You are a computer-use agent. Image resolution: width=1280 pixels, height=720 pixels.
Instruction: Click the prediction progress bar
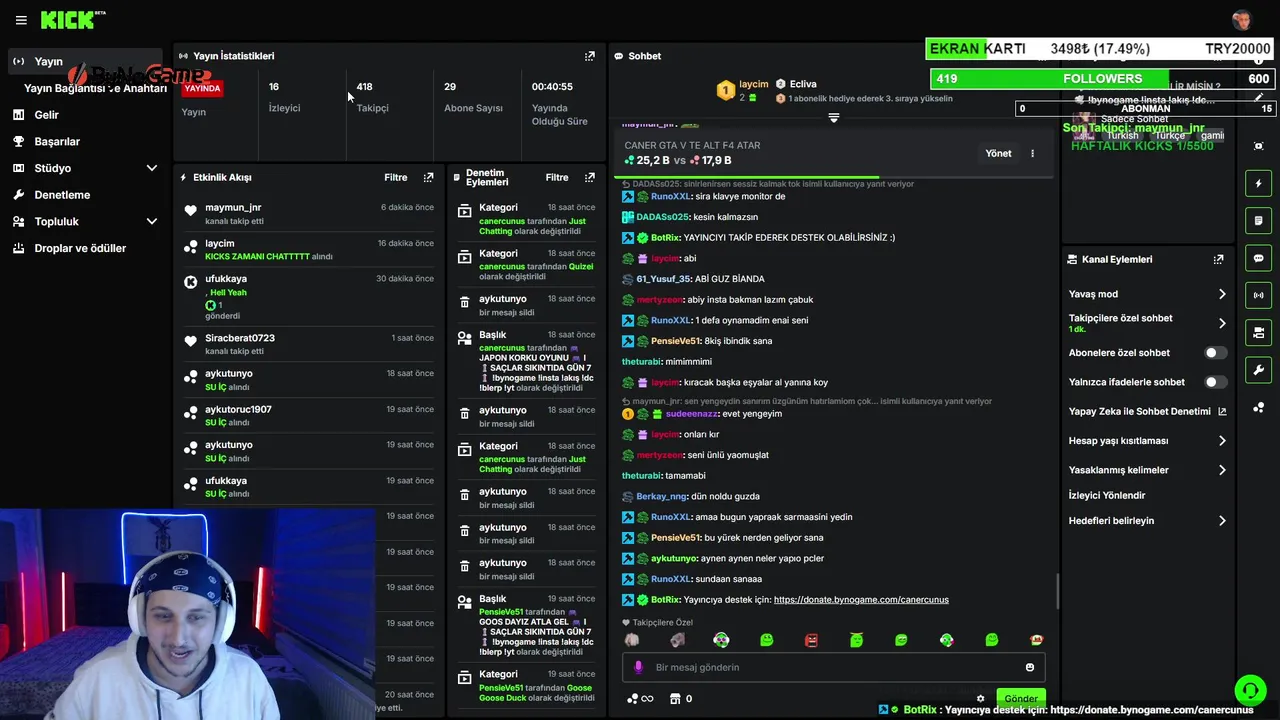[833, 177]
